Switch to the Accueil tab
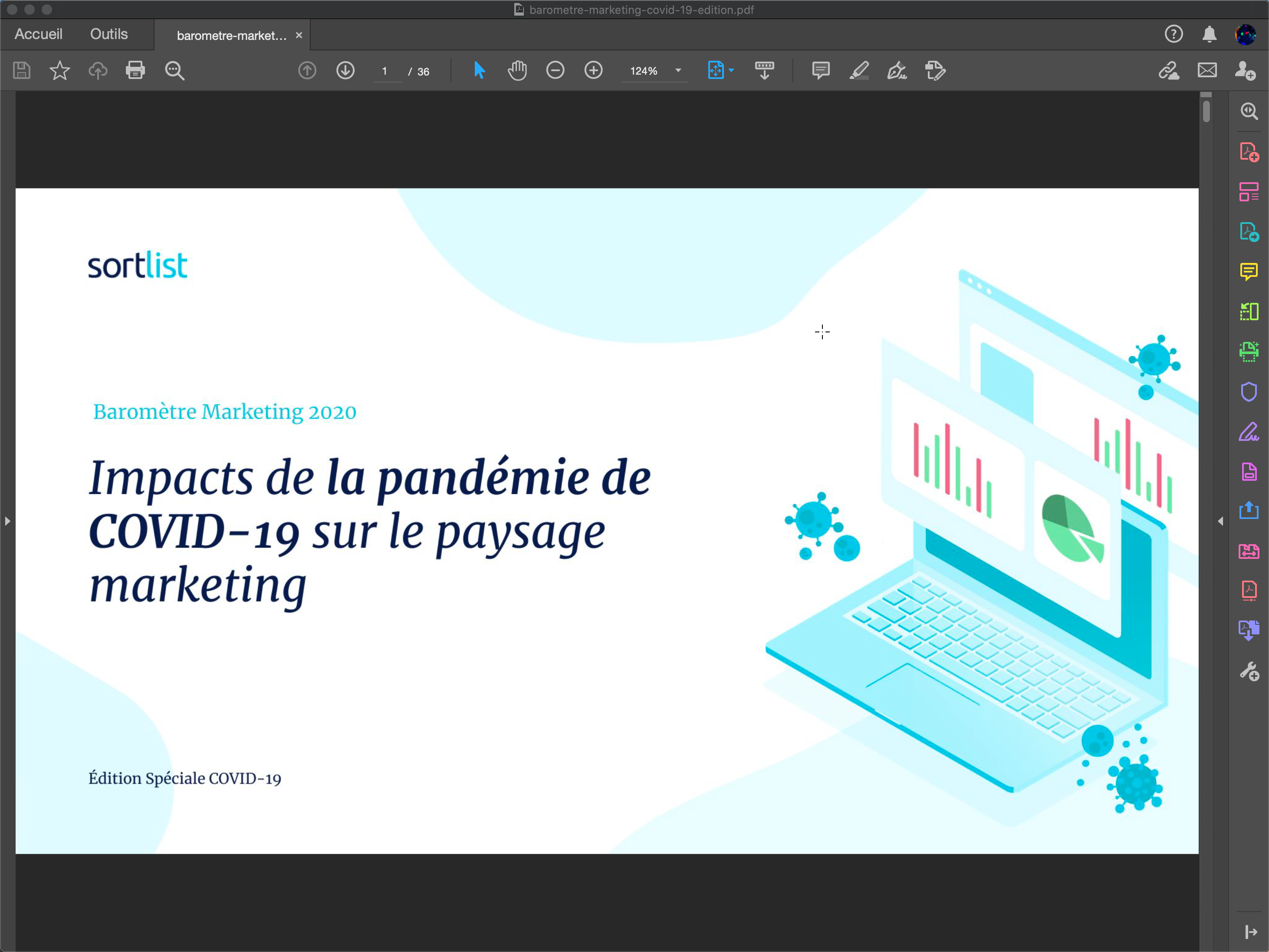Viewport: 1269px width, 952px height. (39, 34)
